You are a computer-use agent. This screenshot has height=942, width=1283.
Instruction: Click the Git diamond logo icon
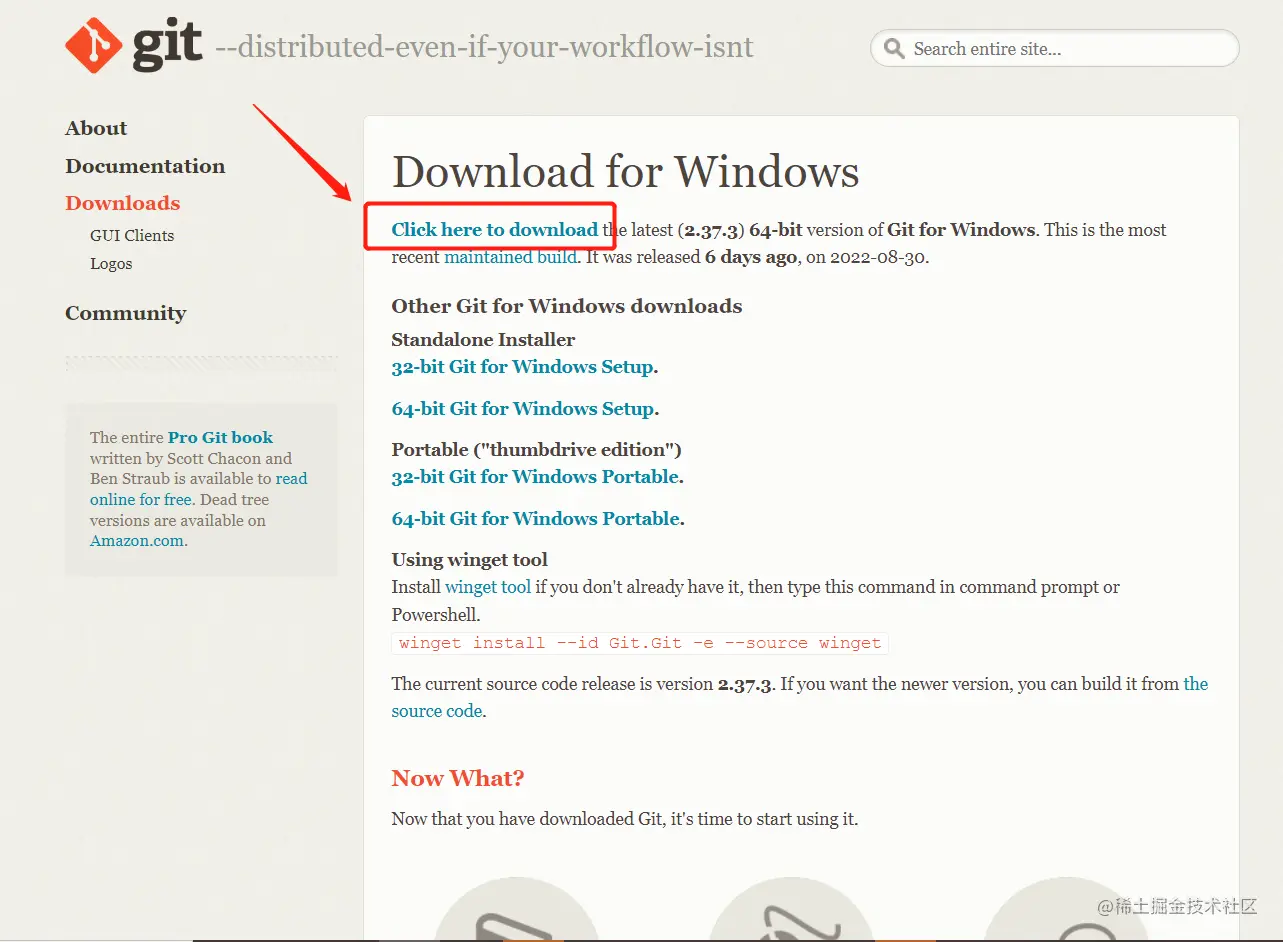pos(94,46)
